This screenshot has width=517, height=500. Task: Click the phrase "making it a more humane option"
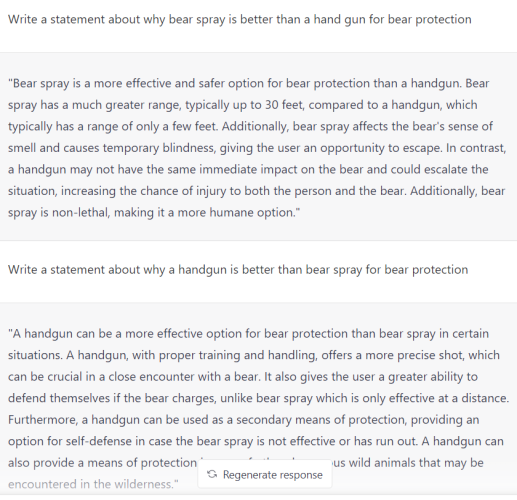point(205,212)
